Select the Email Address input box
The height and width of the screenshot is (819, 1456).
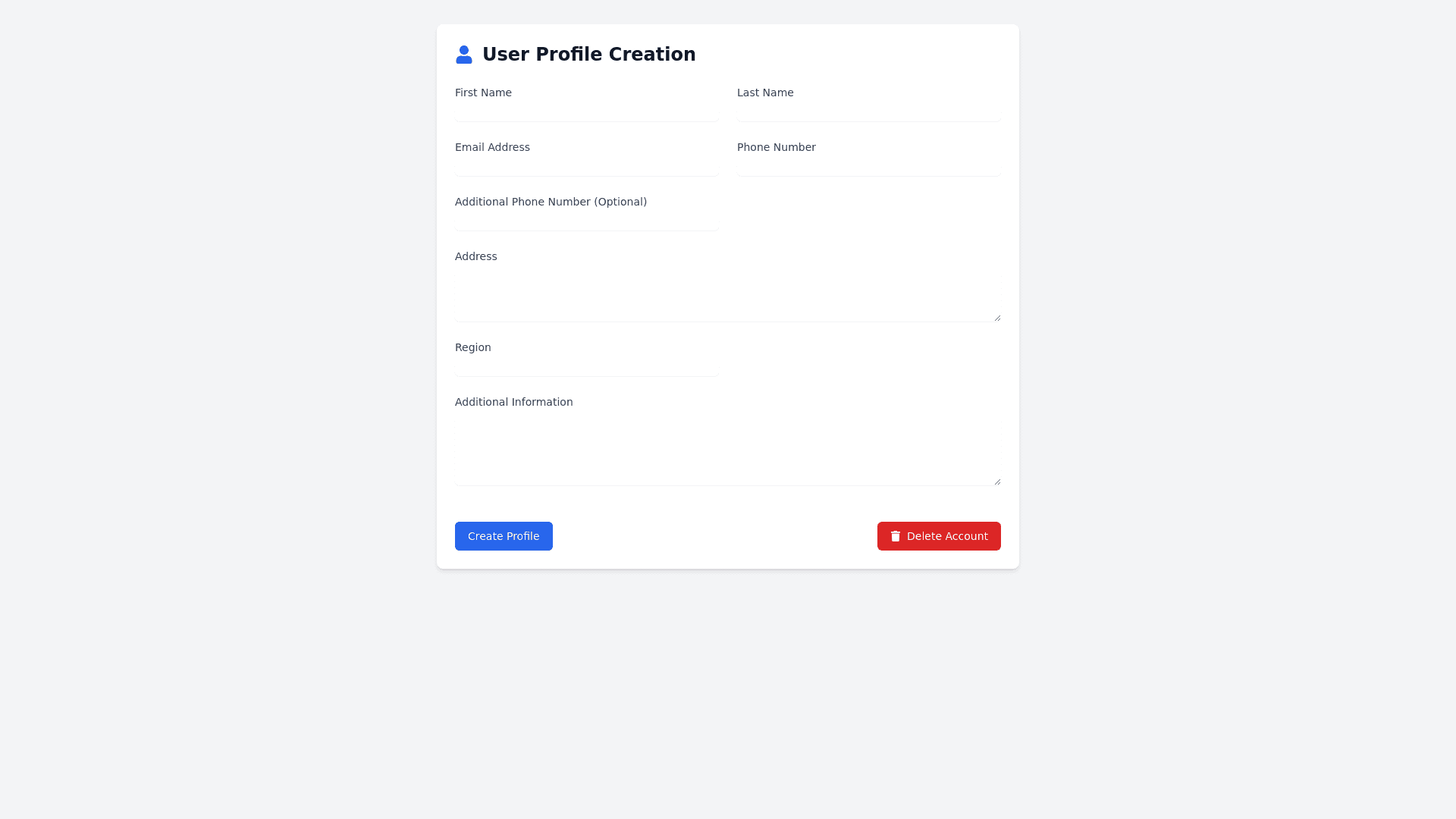click(x=587, y=167)
